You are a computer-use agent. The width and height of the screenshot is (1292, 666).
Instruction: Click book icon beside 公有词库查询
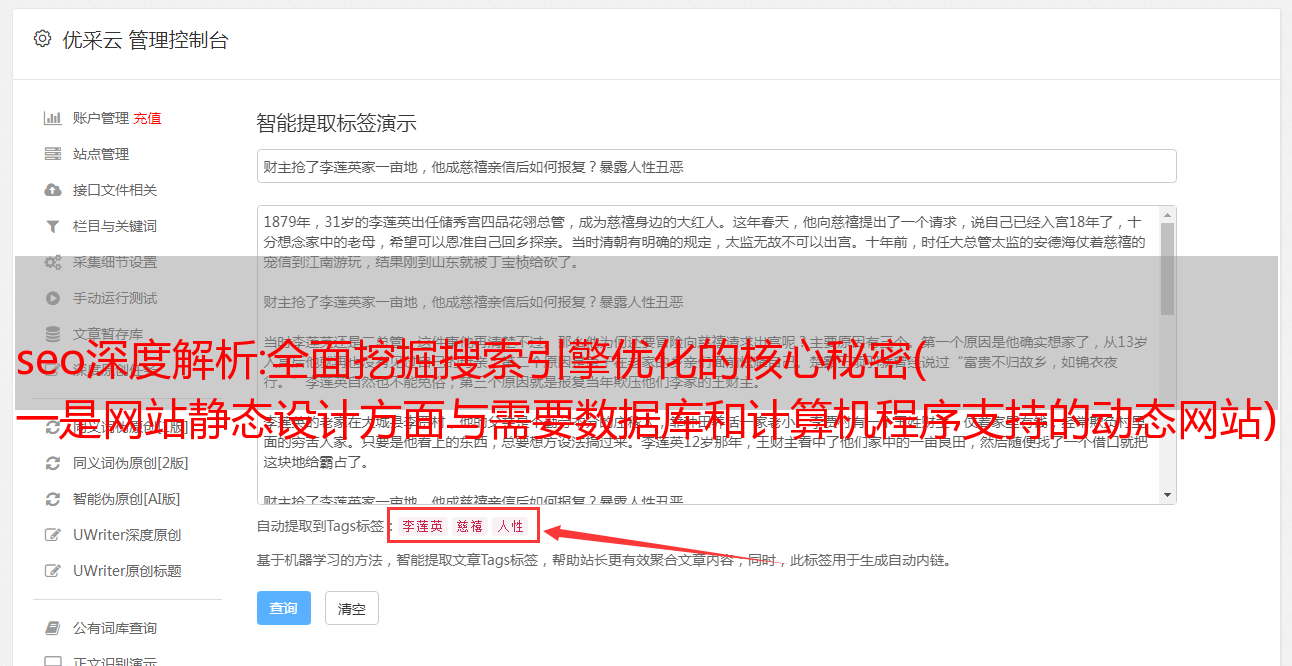click(53, 628)
